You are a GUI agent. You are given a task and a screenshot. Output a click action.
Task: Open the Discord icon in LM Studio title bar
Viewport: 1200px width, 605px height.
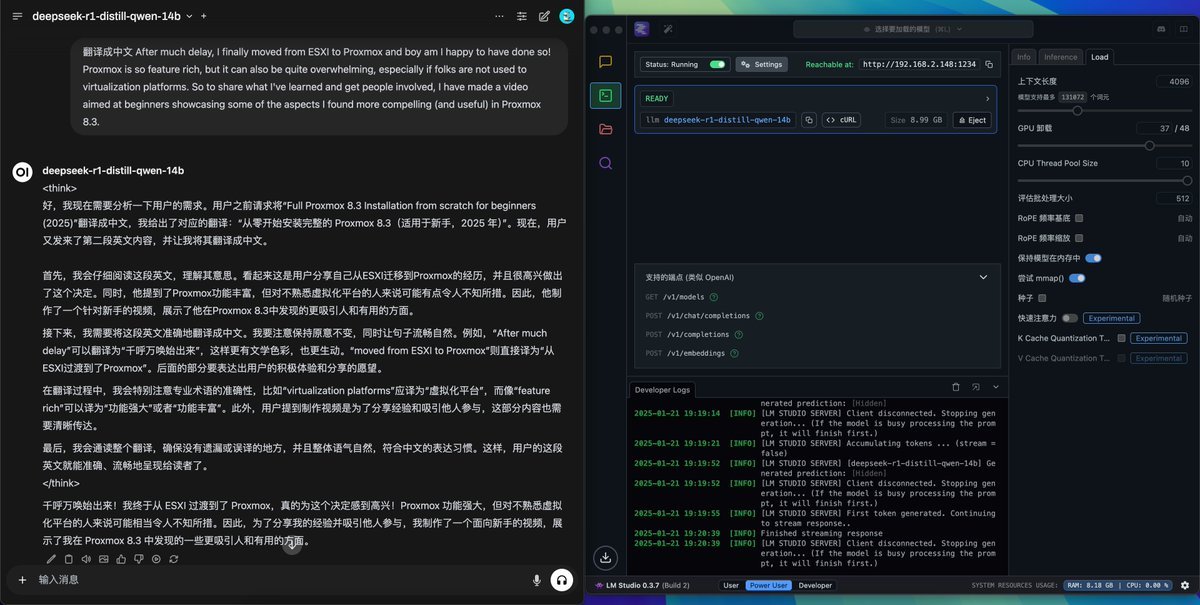pyautogui.click(x=1161, y=30)
